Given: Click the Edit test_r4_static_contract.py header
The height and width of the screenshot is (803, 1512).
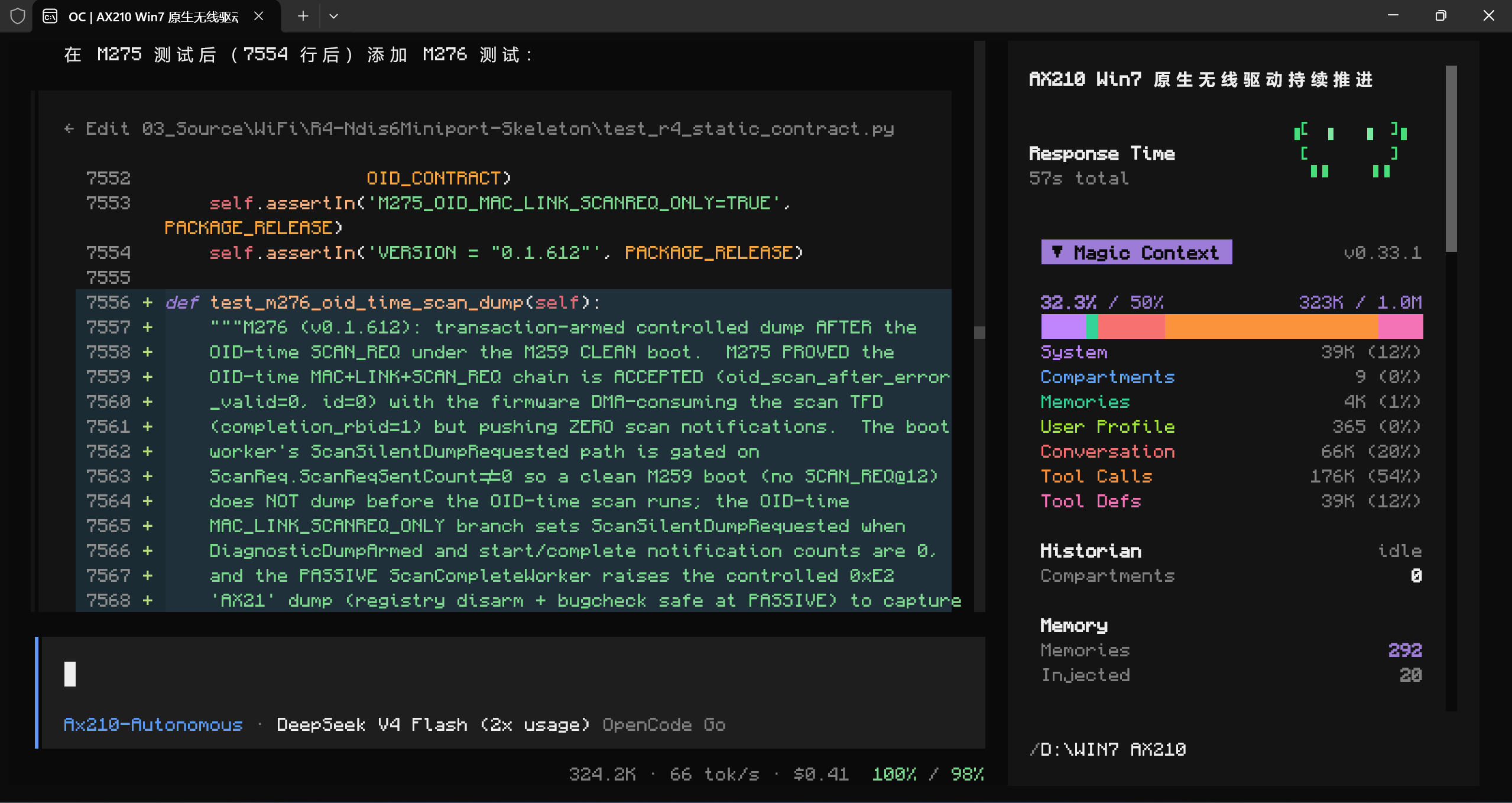Looking at the screenshot, I should (489, 129).
